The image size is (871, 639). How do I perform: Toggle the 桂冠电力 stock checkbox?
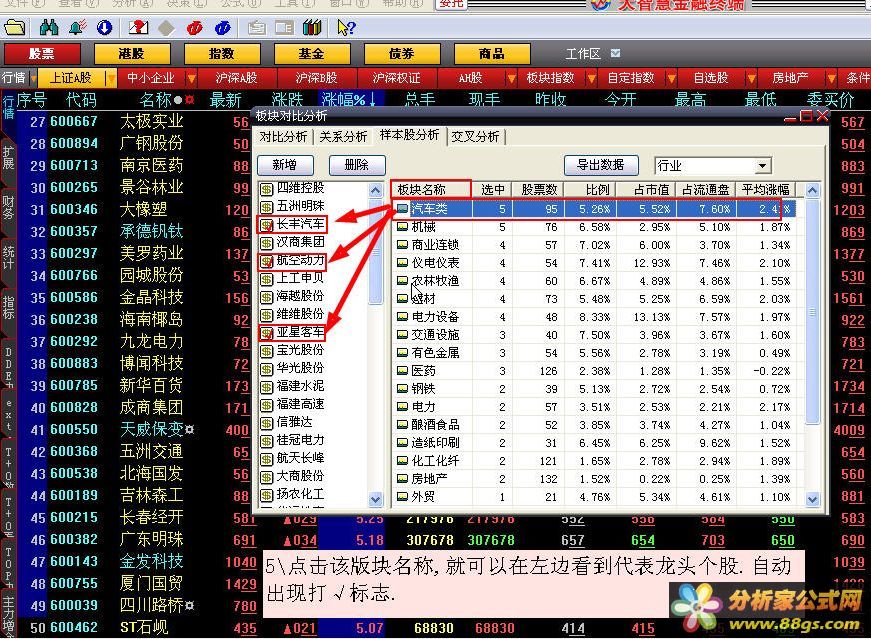(x=267, y=441)
